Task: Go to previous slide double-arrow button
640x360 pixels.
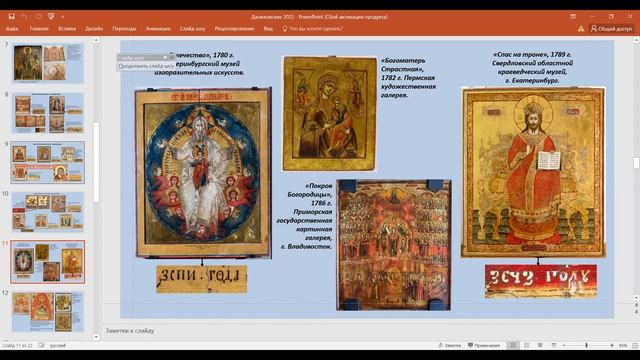Action: [636, 305]
